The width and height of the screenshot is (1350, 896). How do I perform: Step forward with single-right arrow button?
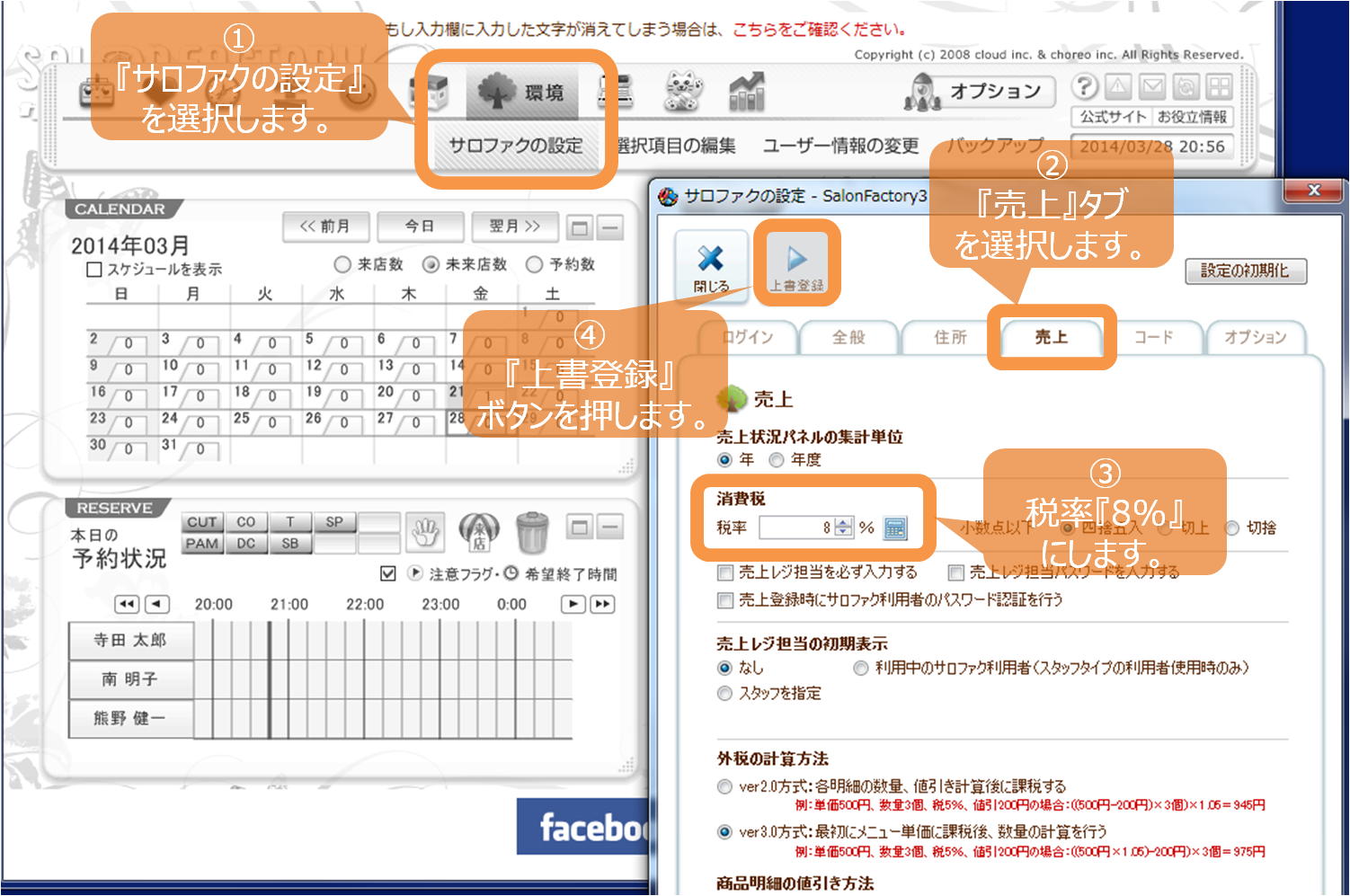(573, 604)
